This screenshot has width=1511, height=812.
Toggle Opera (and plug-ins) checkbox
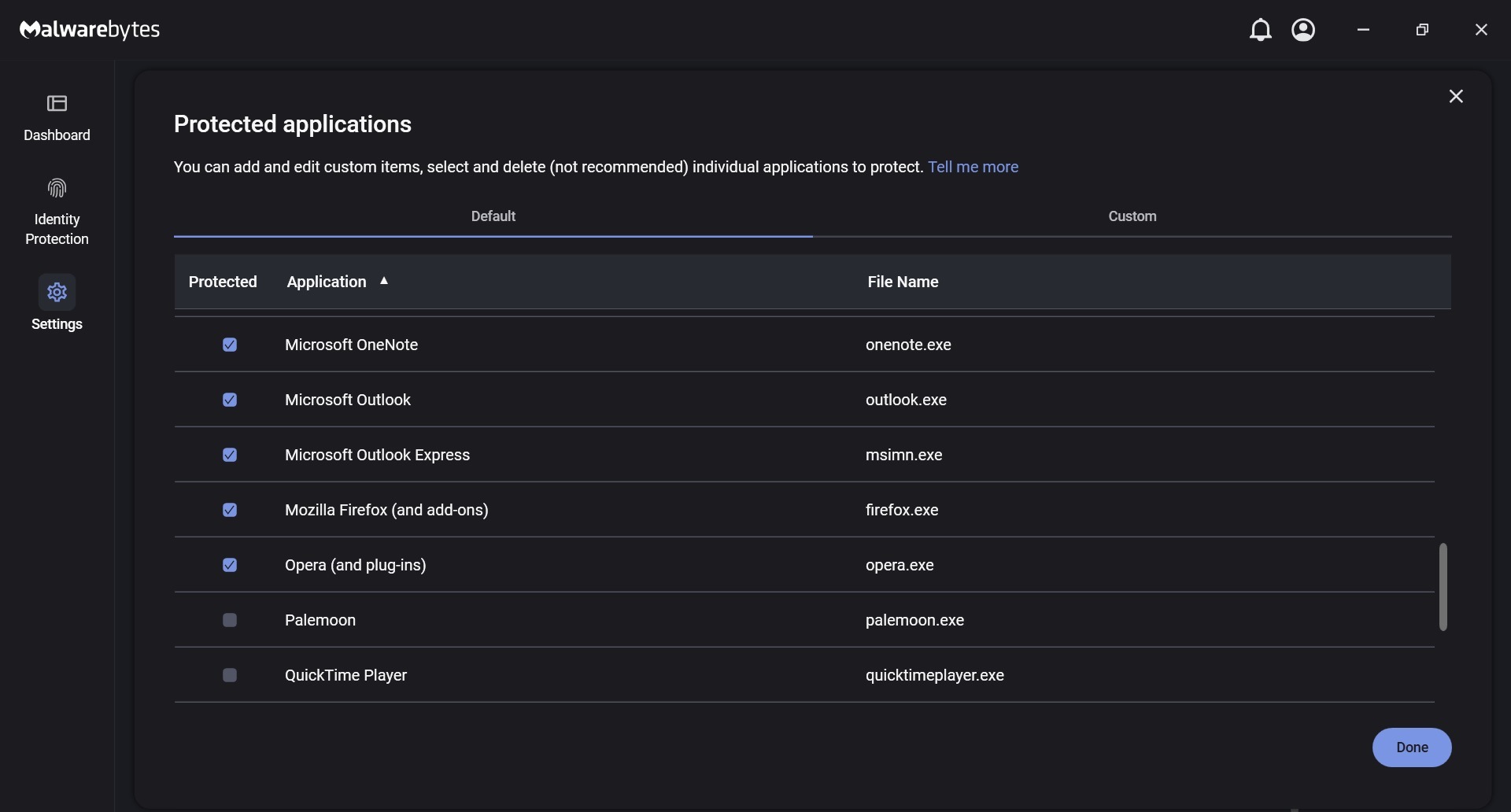[230, 565]
